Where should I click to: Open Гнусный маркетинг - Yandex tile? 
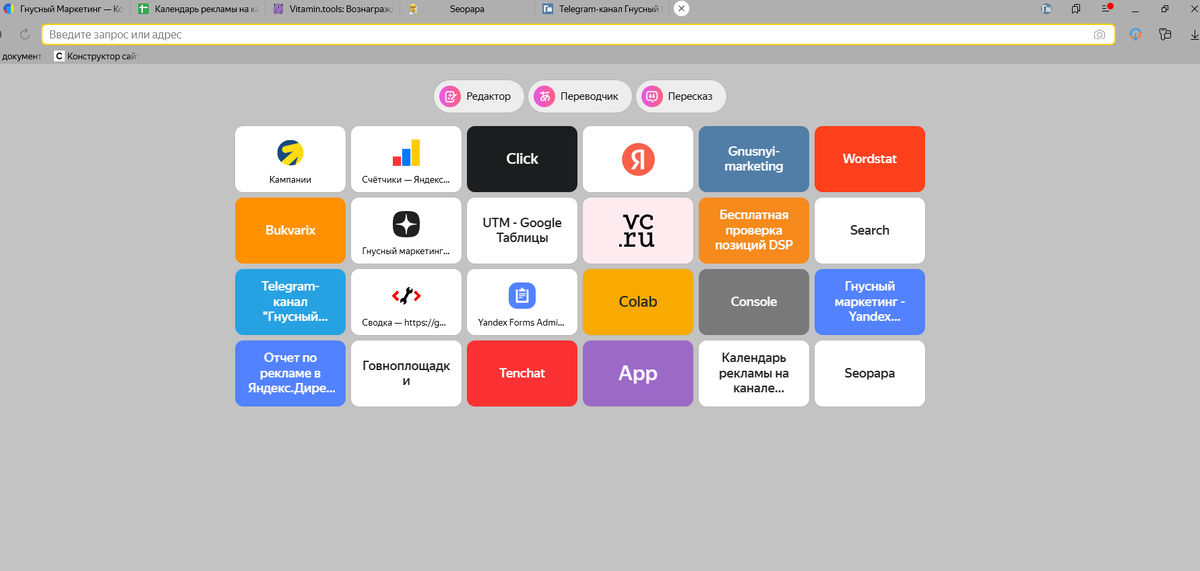tap(870, 302)
